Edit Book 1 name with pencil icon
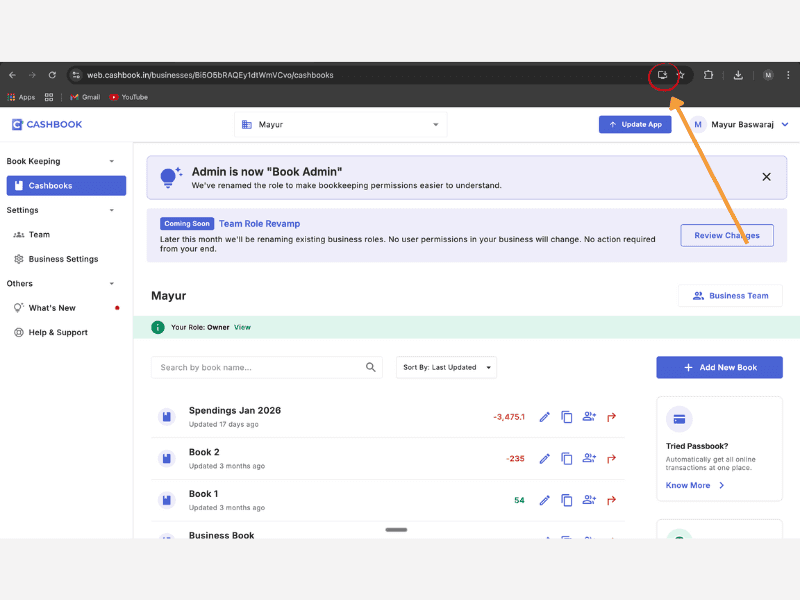Screen dimensions: 800x600 (x=544, y=501)
